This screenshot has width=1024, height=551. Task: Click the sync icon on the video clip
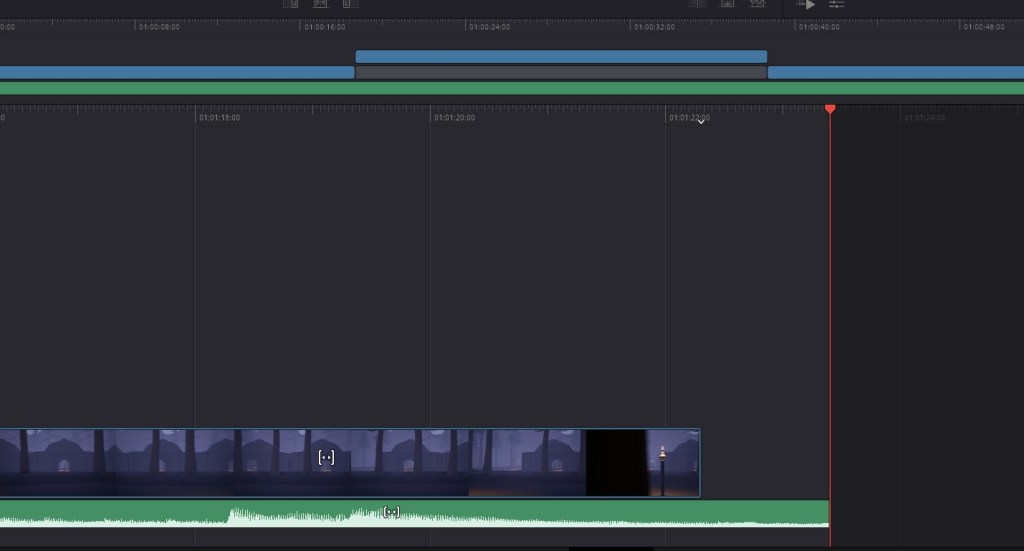coord(326,457)
